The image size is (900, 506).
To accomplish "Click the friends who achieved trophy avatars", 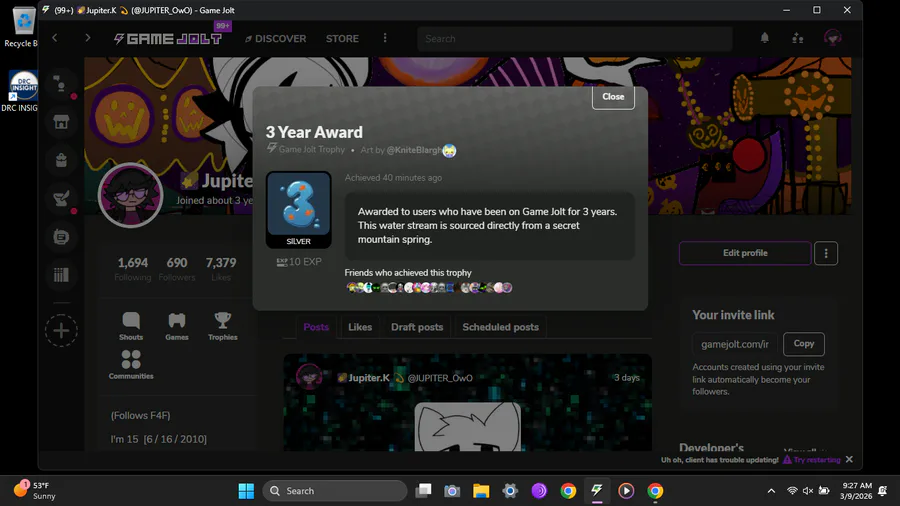I will [x=429, y=287].
